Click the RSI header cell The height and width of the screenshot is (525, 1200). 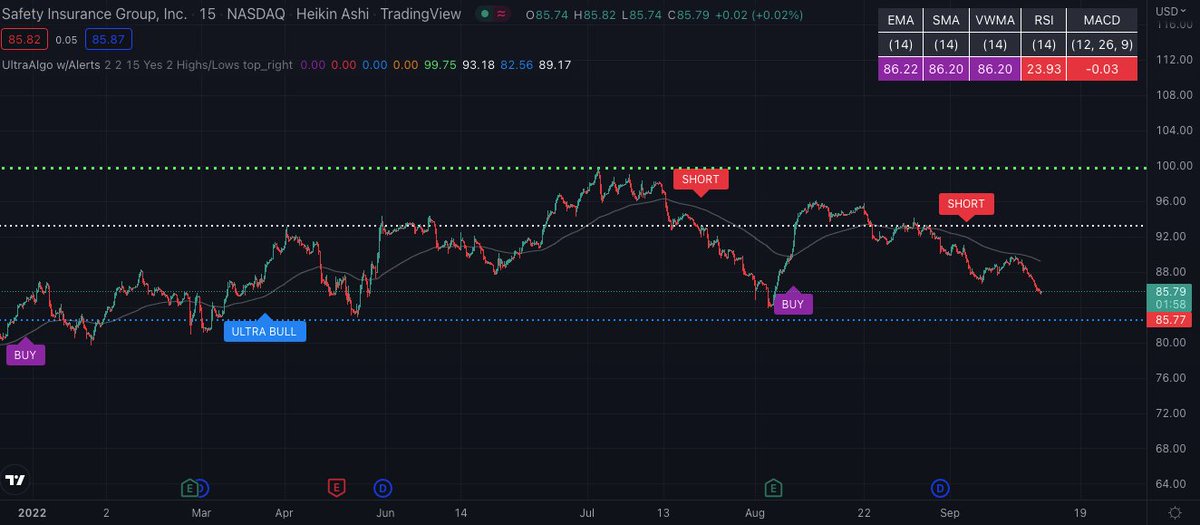(1042, 20)
